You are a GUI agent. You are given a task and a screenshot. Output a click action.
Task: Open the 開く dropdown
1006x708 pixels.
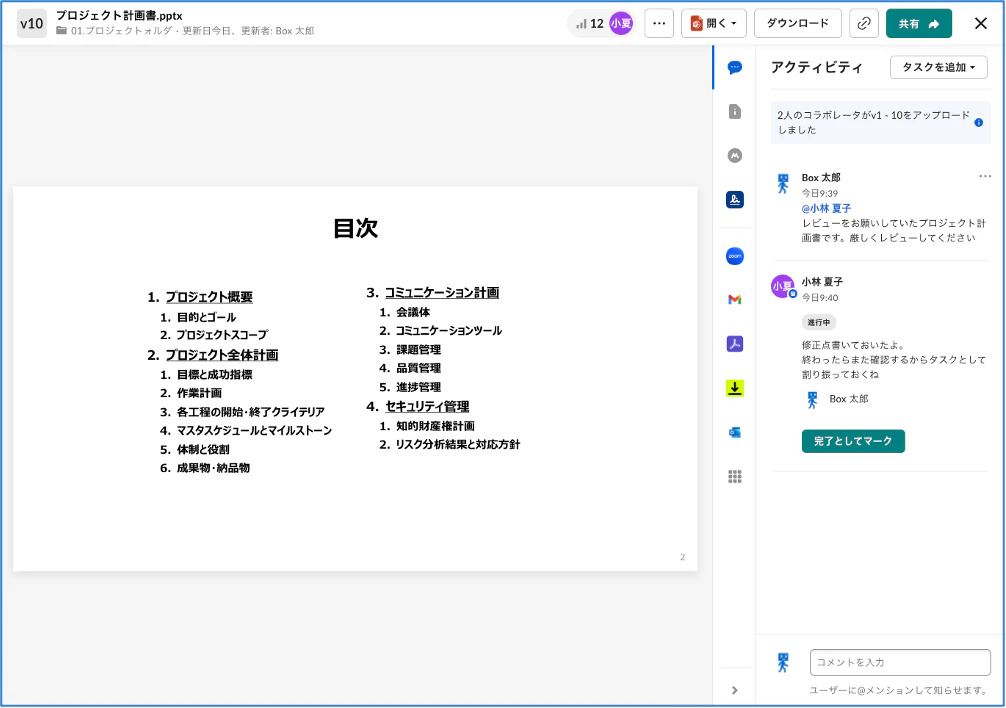click(x=713, y=24)
